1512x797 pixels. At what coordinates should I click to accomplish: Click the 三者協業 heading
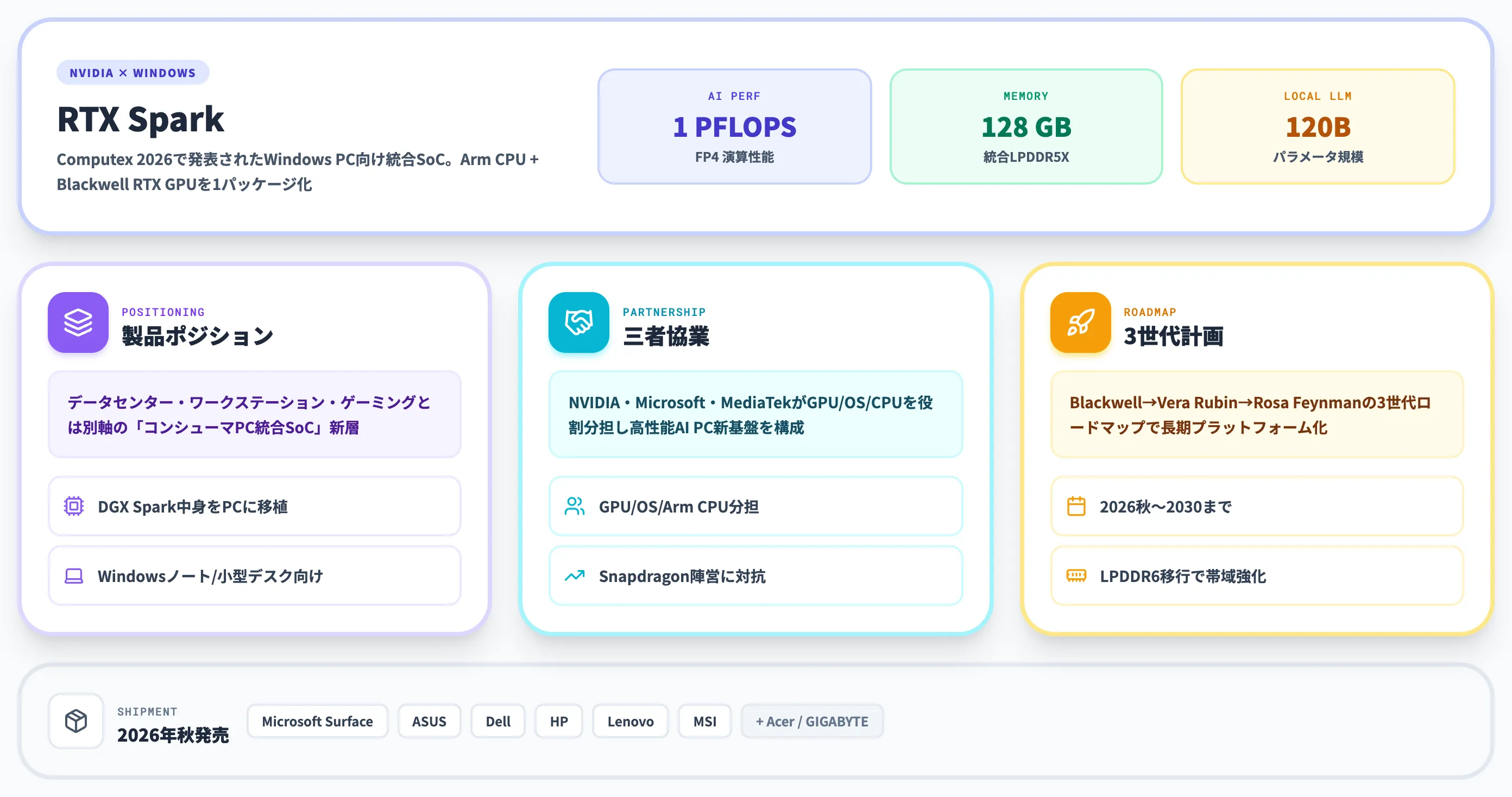pyautogui.click(x=666, y=336)
